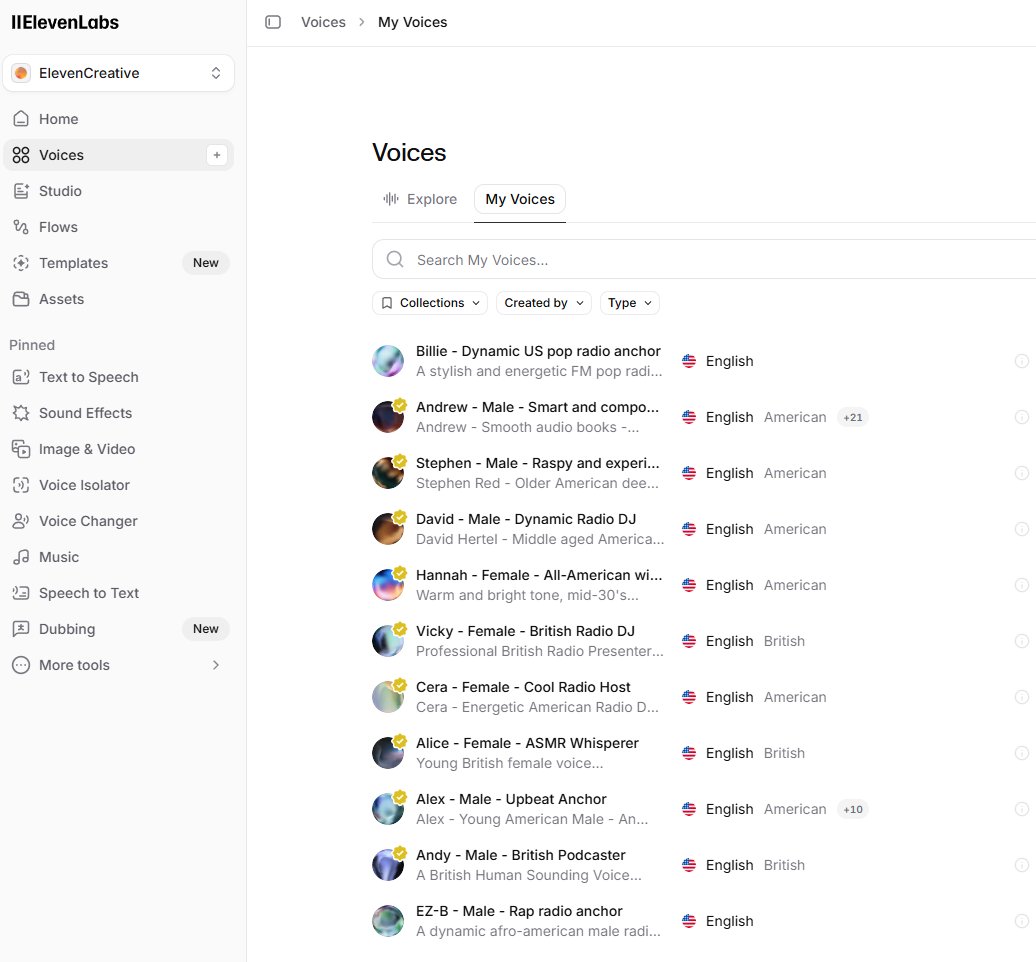Click the ElevenLabs logo
This screenshot has height=962, width=1036.
65,22
